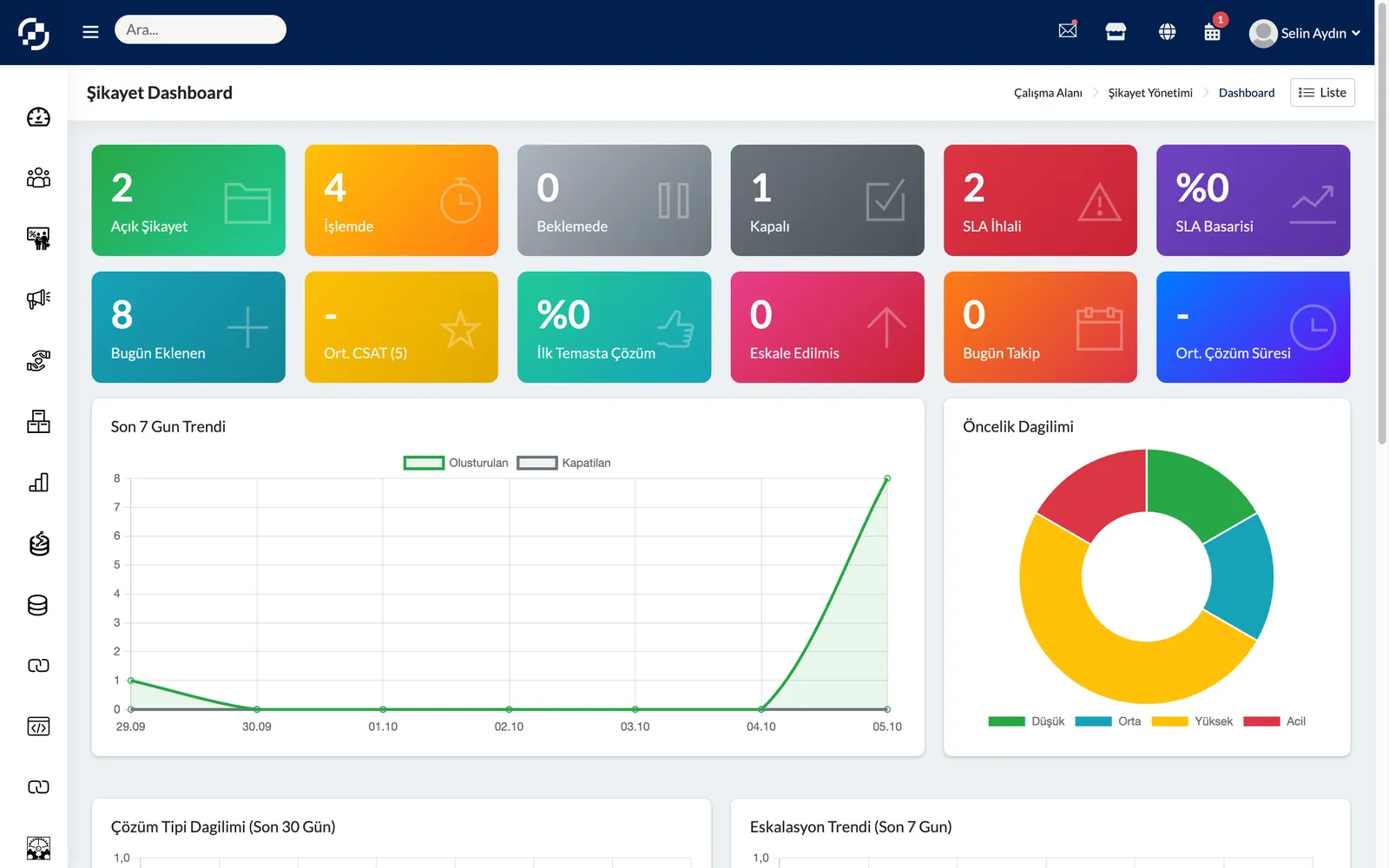This screenshot has height=868, width=1389.
Task: Toggle Yüksek legend in priority chart
Action: click(x=1192, y=721)
